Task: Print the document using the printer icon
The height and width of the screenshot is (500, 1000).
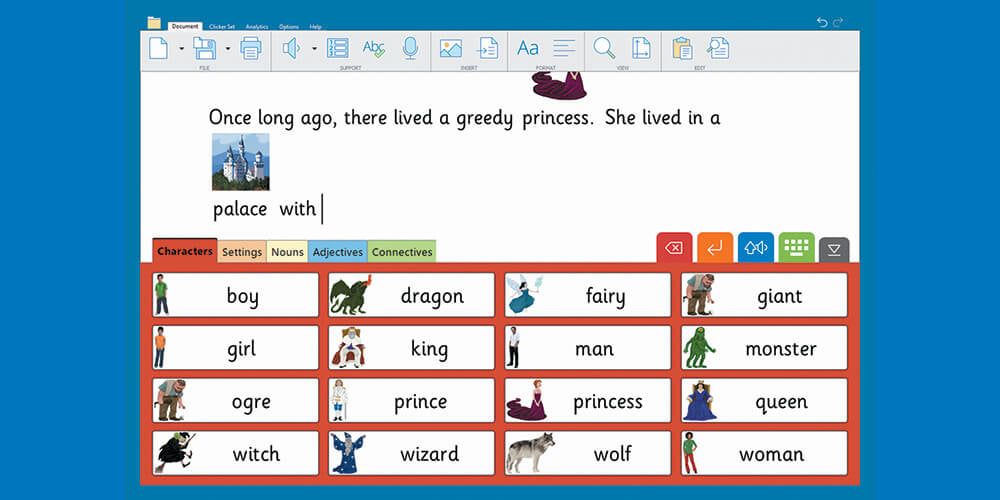Action: (250, 48)
